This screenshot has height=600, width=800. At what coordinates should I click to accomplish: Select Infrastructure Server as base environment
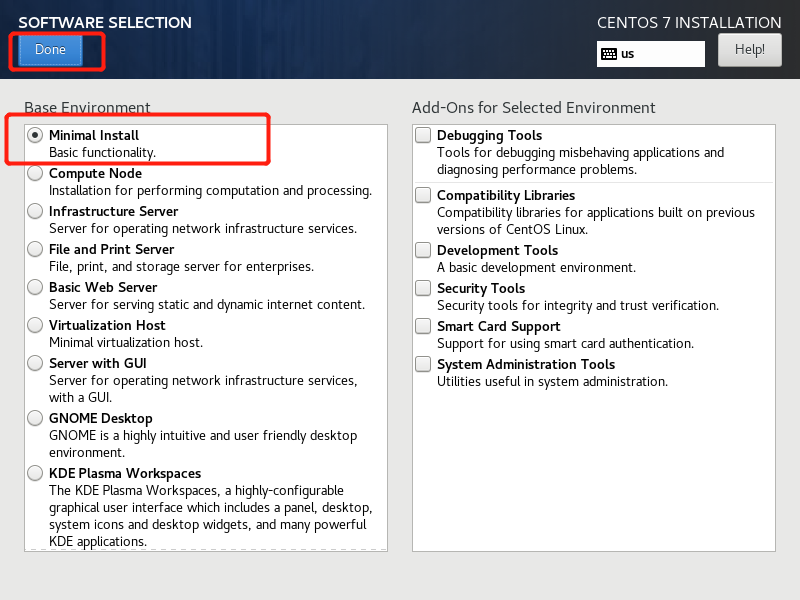coord(36,211)
